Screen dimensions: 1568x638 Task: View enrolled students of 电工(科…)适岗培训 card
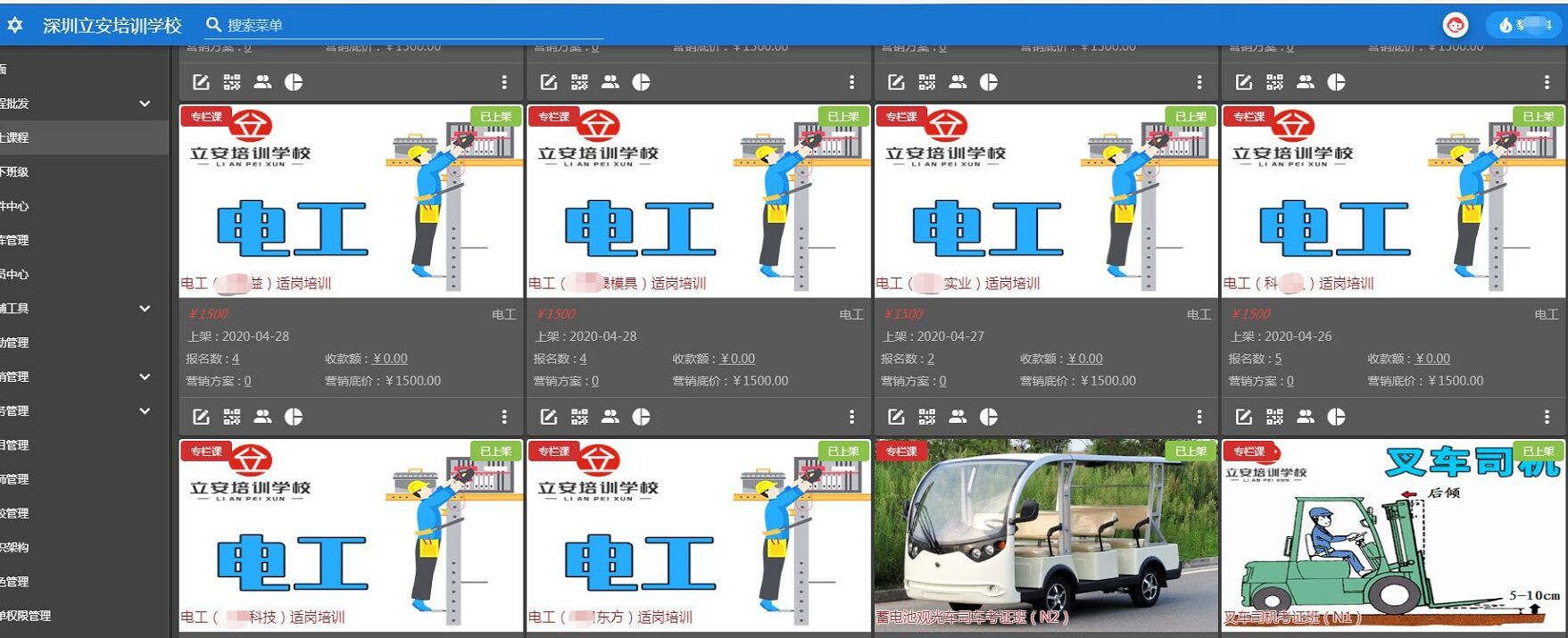click(1306, 417)
